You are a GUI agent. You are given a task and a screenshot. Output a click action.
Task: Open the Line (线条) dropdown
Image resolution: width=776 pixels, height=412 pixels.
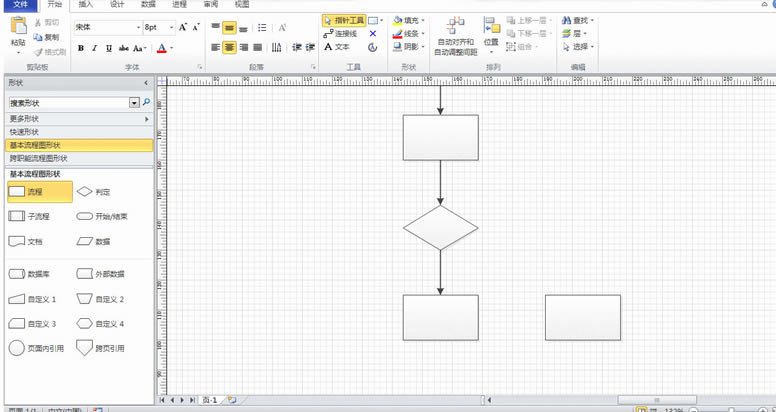tap(409, 34)
